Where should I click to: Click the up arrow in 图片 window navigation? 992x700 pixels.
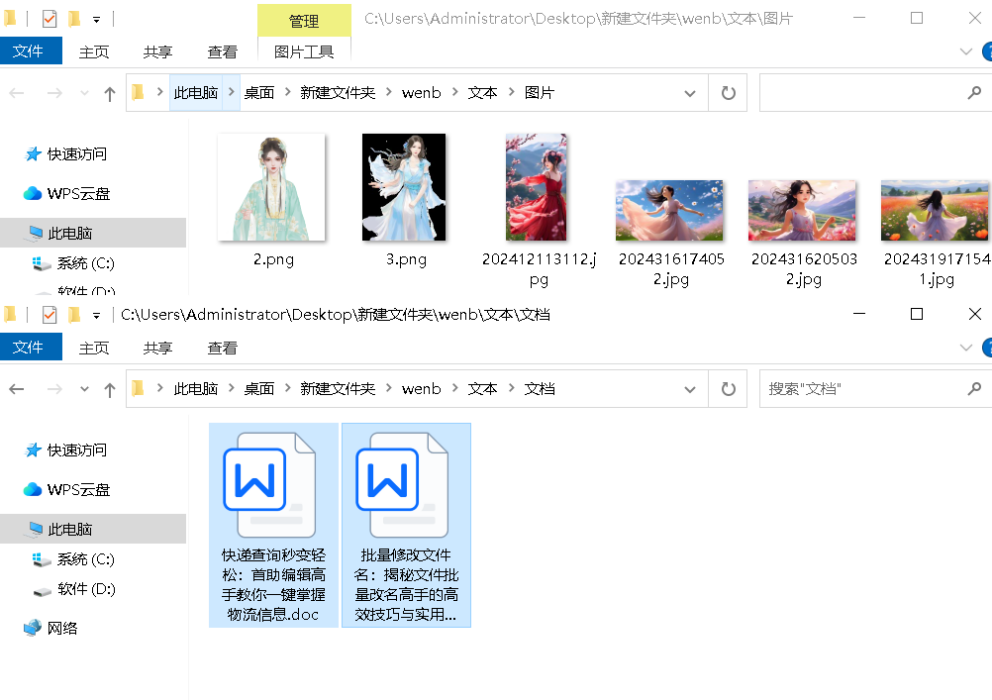pyautogui.click(x=109, y=94)
